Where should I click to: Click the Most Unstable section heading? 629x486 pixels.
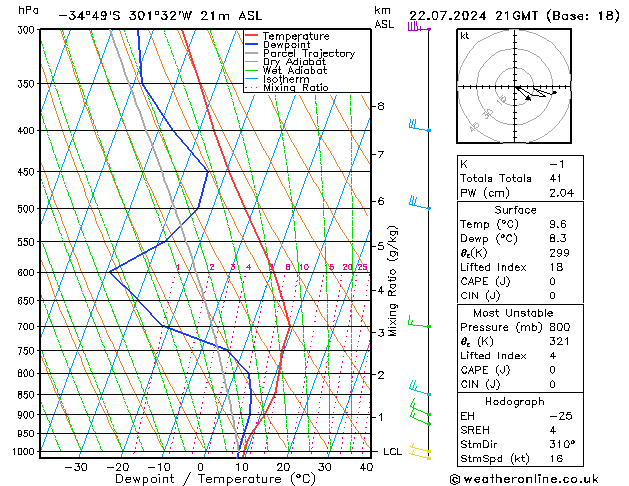pos(515,313)
